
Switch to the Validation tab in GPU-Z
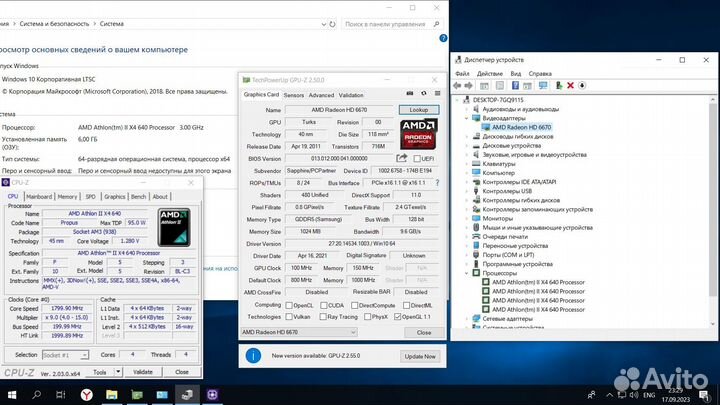point(351,95)
